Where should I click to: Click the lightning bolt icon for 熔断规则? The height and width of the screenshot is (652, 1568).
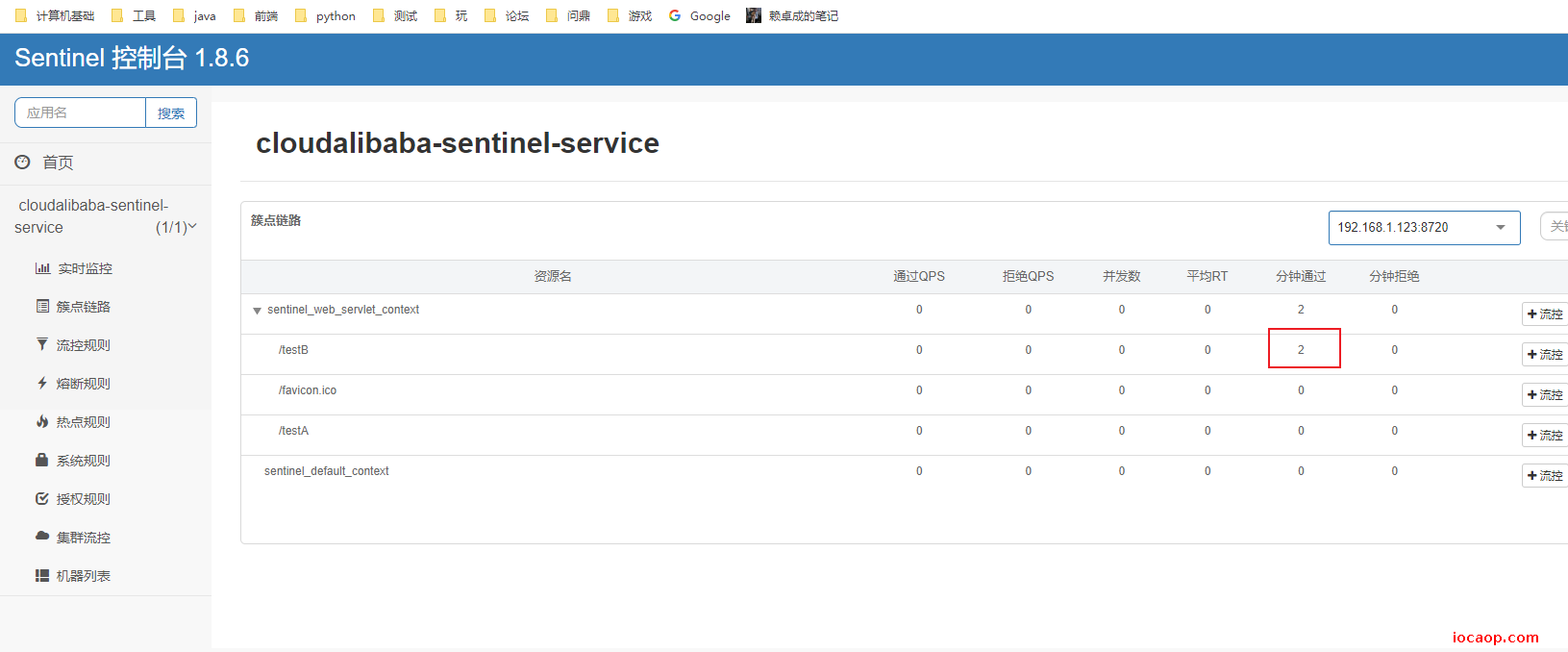(42, 383)
